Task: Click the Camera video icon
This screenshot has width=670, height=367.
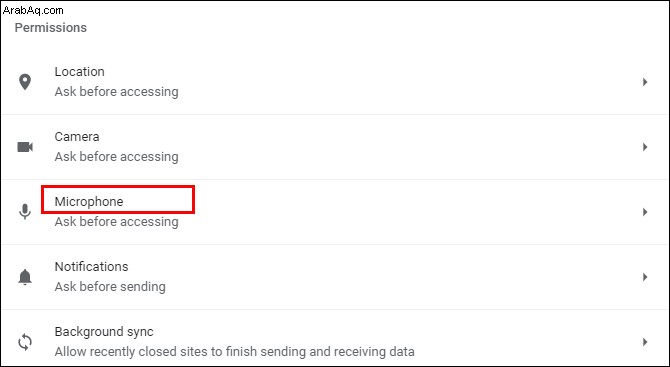Action: point(25,147)
